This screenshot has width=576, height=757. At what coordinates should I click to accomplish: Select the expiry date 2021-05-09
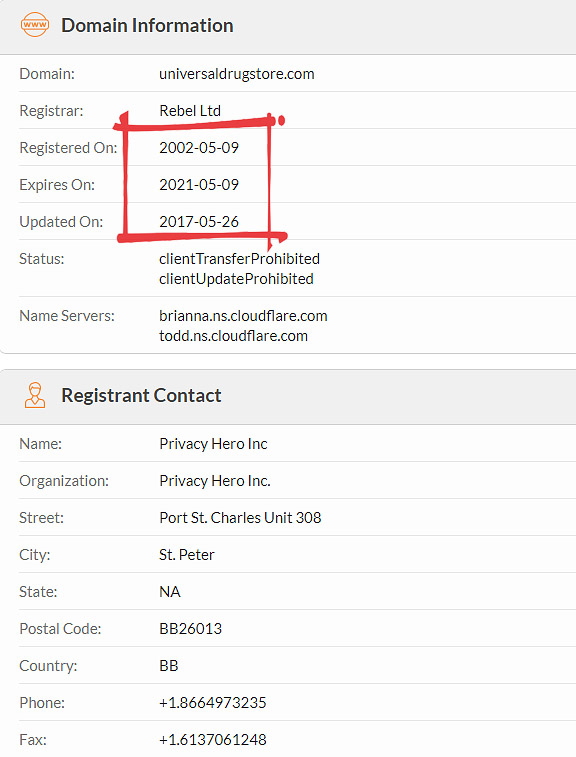point(199,184)
